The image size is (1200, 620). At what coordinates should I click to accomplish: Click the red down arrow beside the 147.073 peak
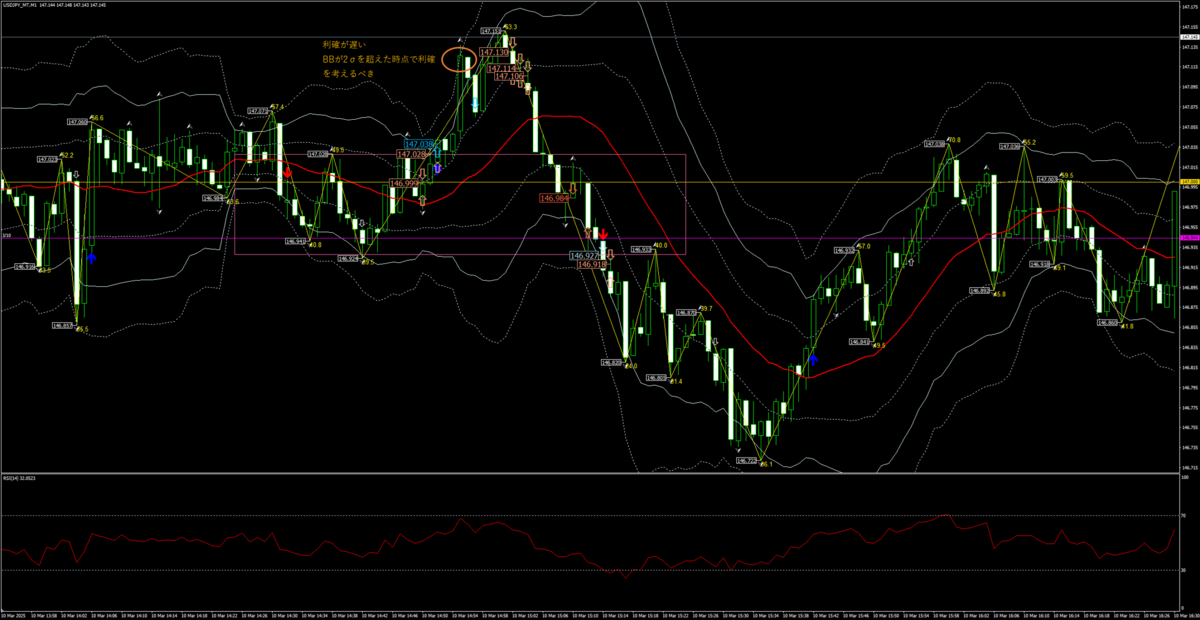click(x=288, y=172)
